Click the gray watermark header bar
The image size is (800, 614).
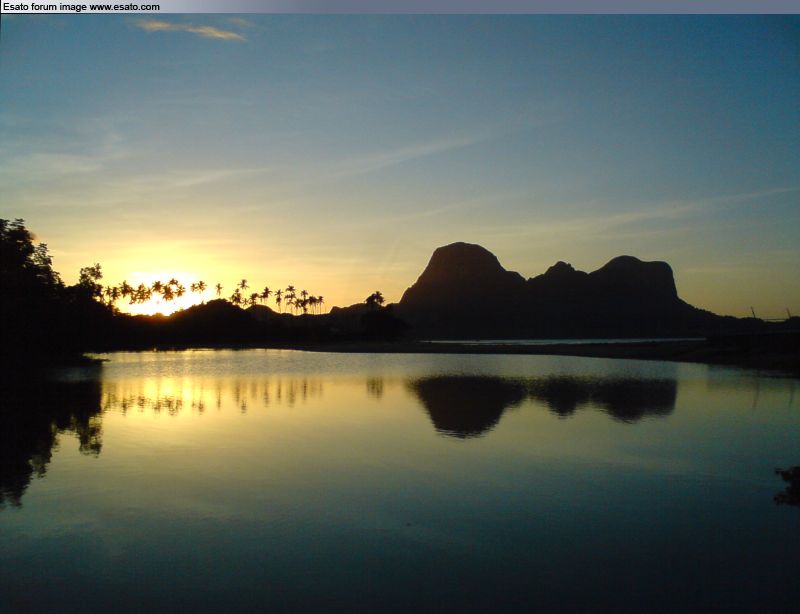[x=480, y=6]
